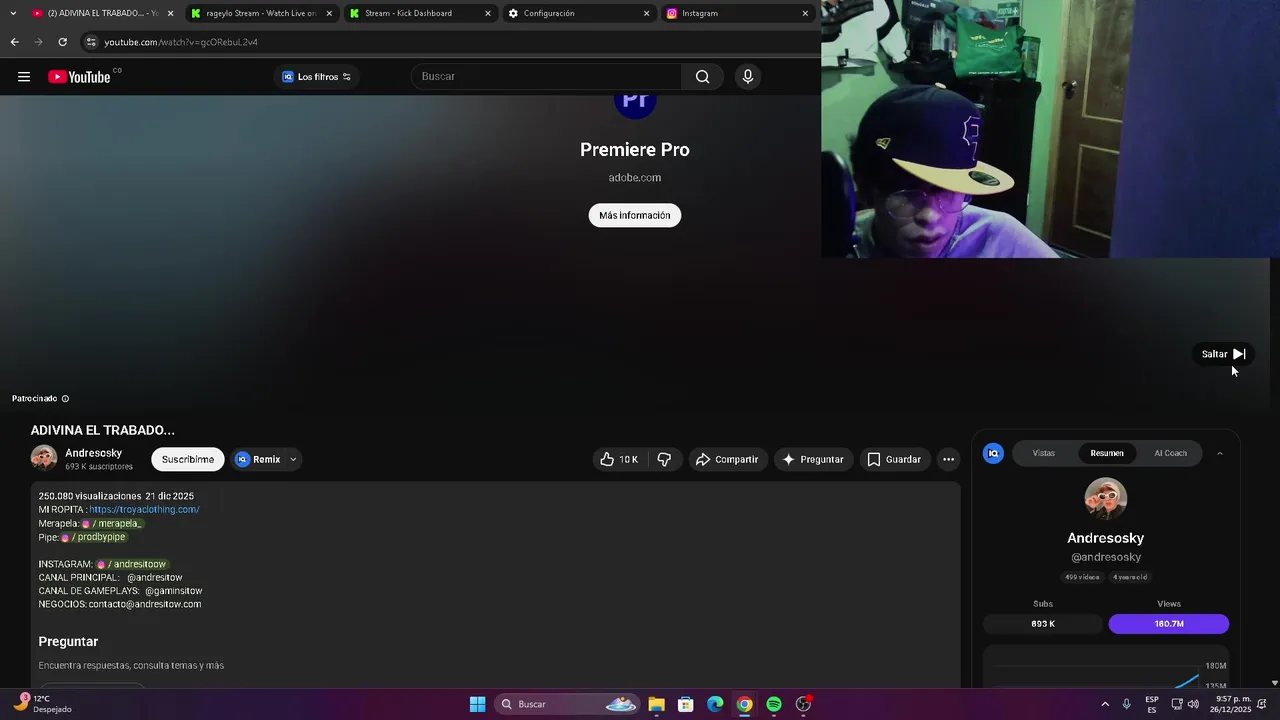The height and width of the screenshot is (720, 1280).
Task: Click the Remix button
Action: 258,460
